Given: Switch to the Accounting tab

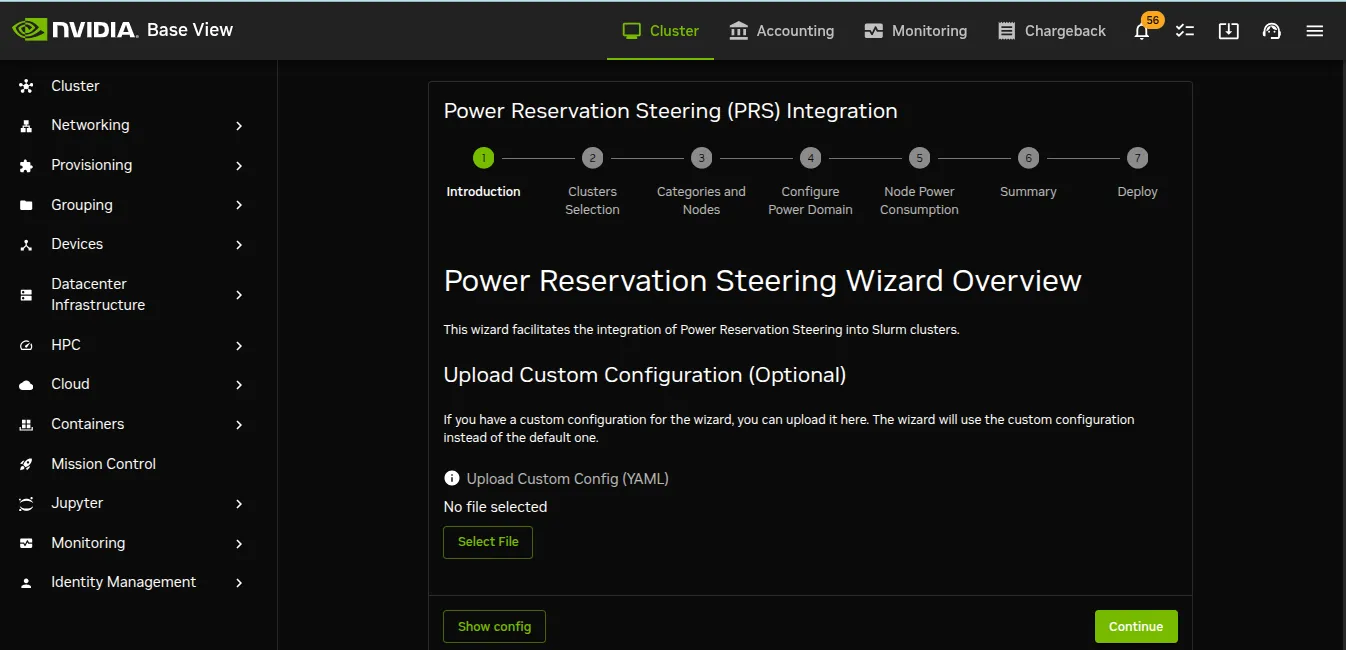Looking at the screenshot, I should coord(782,31).
